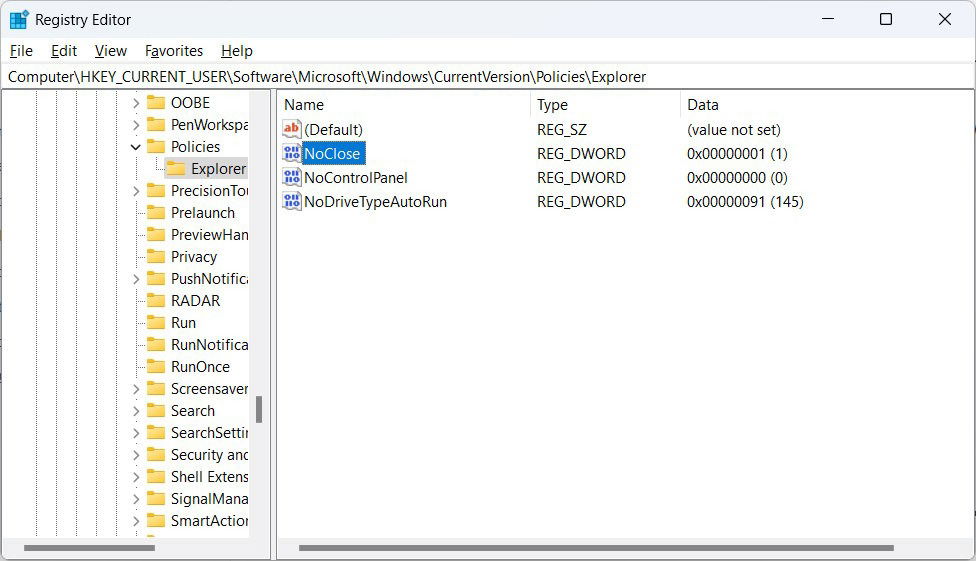The image size is (976, 561).
Task: Click the key tree horizontal scrollbar
Action: [x=89, y=548]
